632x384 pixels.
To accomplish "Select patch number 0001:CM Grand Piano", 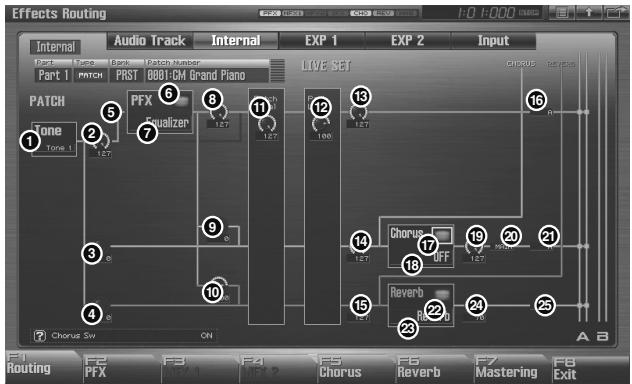I will click(207, 75).
